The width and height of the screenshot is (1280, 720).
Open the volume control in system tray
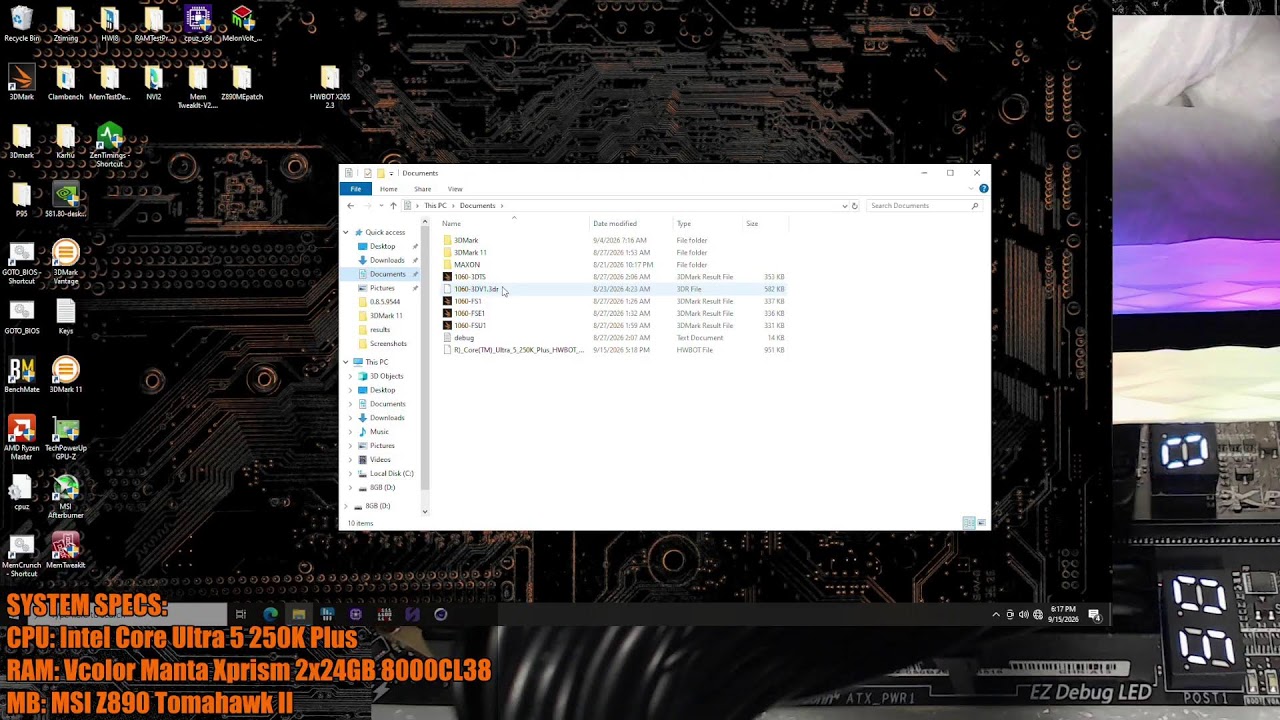(x=1023, y=614)
